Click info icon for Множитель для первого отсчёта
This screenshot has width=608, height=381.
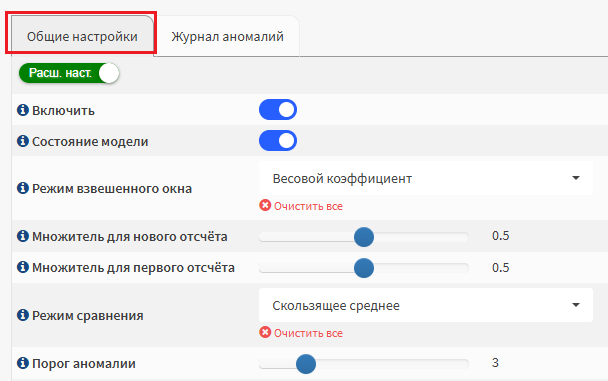point(23,267)
